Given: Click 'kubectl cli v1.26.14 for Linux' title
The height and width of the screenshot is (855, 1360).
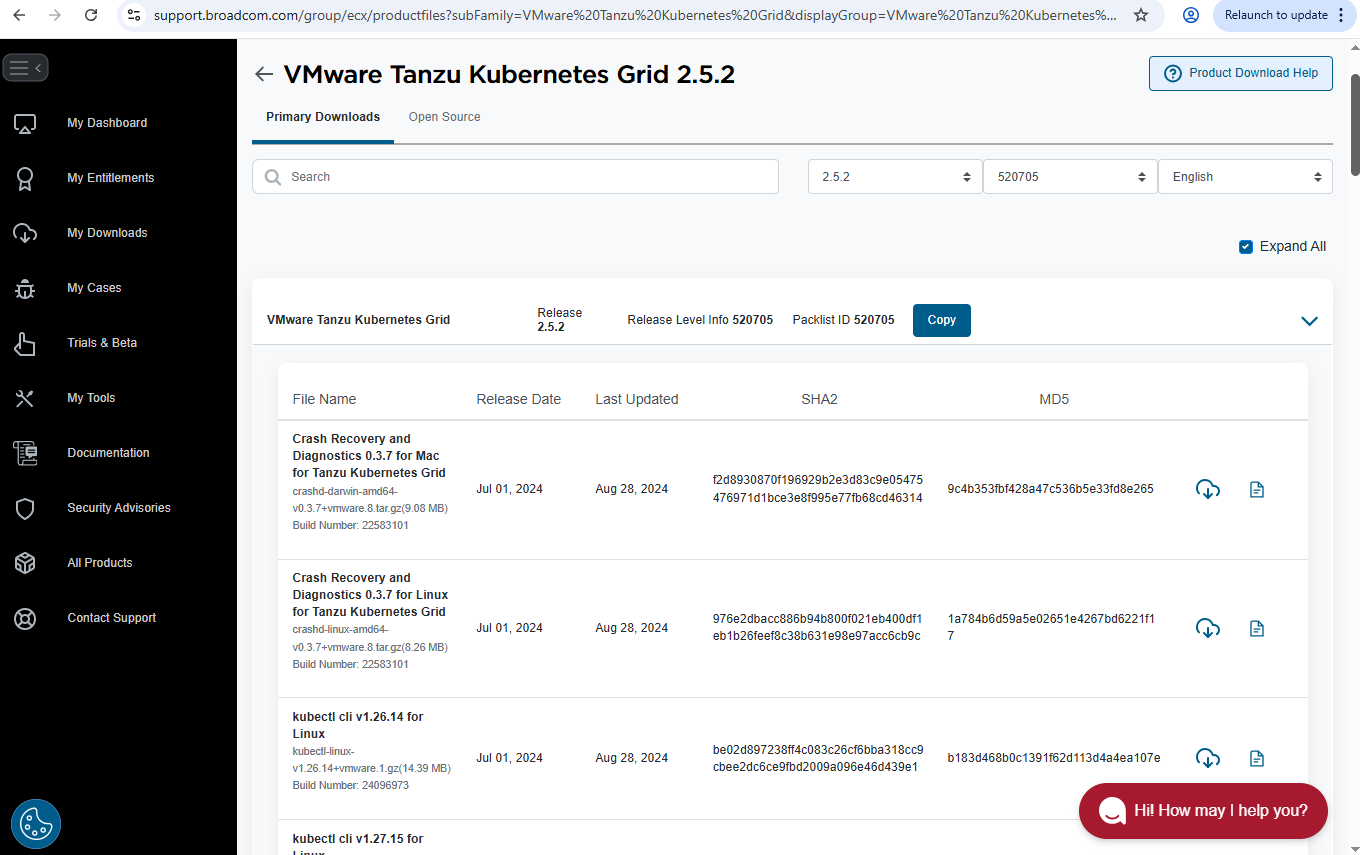Looking at the screenshot, I should click(358, 725).
